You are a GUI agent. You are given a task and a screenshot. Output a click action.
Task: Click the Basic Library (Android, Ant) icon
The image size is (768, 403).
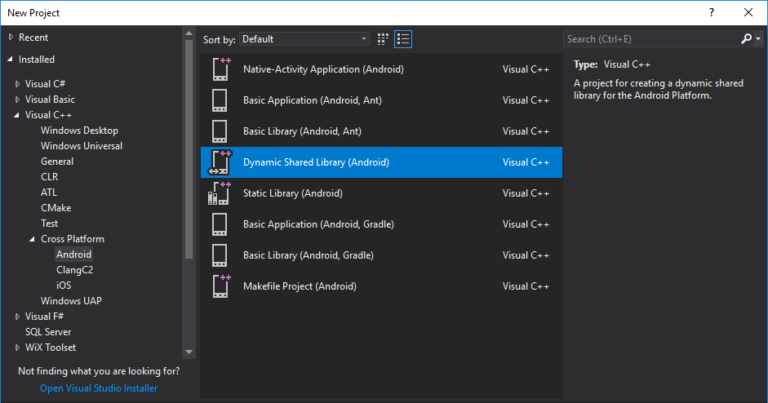[219, 131]
